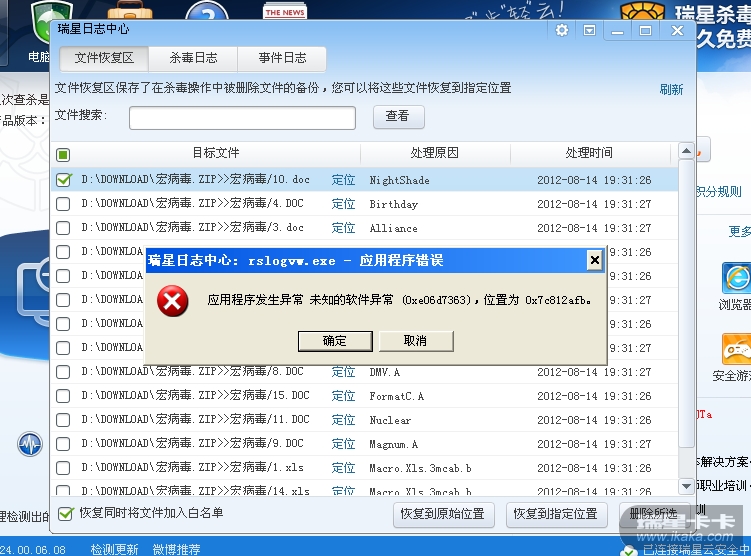Select the Birthday reason text

[393, 204]
